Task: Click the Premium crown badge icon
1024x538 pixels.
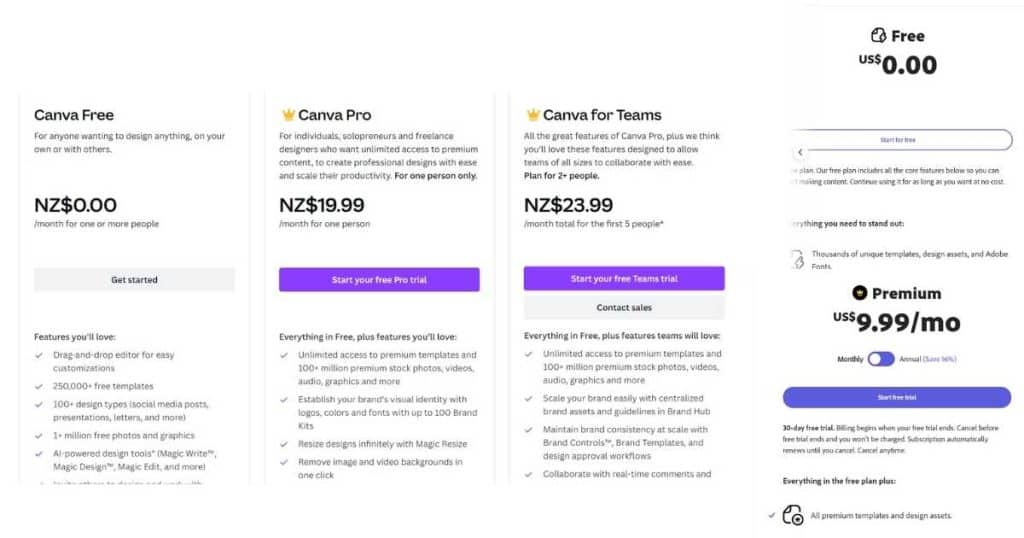Action: click(x=859, y=293)
